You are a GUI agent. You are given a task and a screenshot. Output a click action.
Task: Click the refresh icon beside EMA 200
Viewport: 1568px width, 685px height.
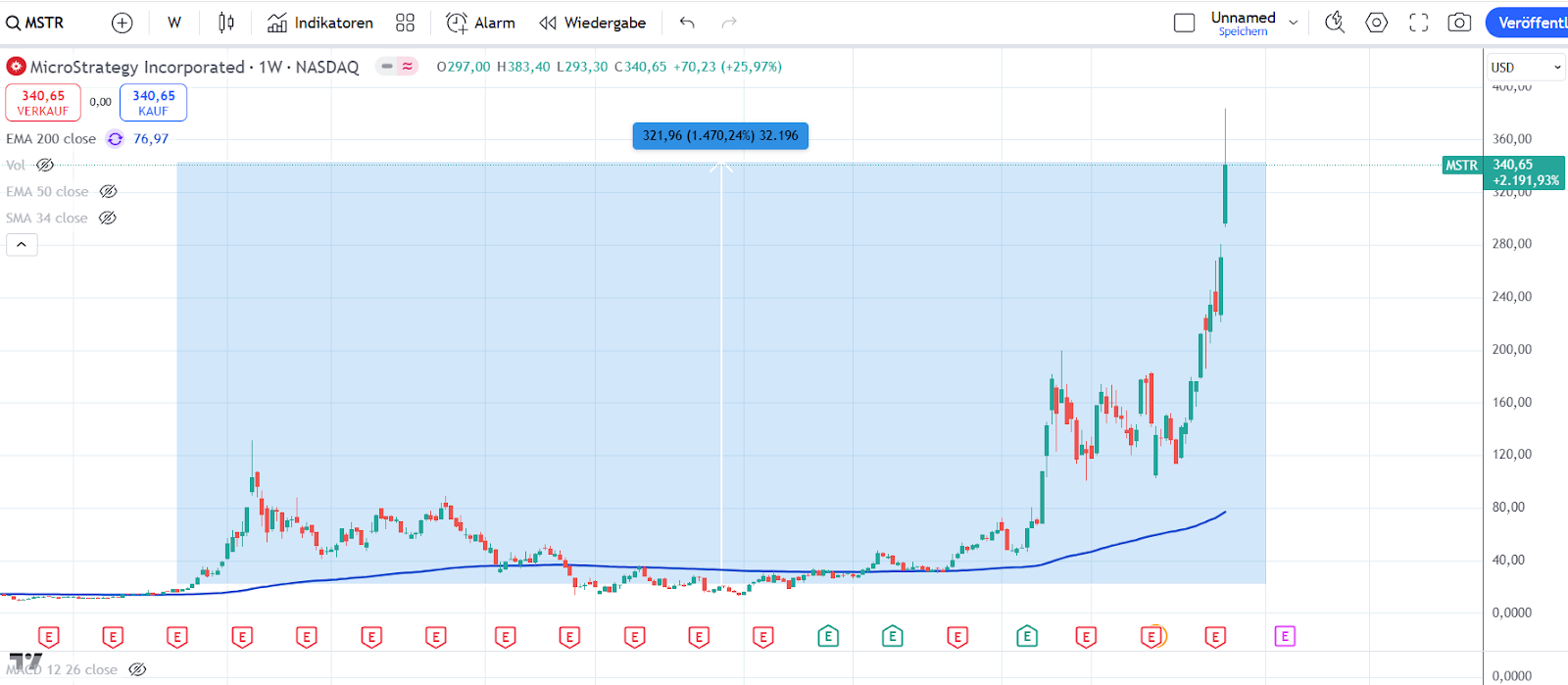click(115, 139)
